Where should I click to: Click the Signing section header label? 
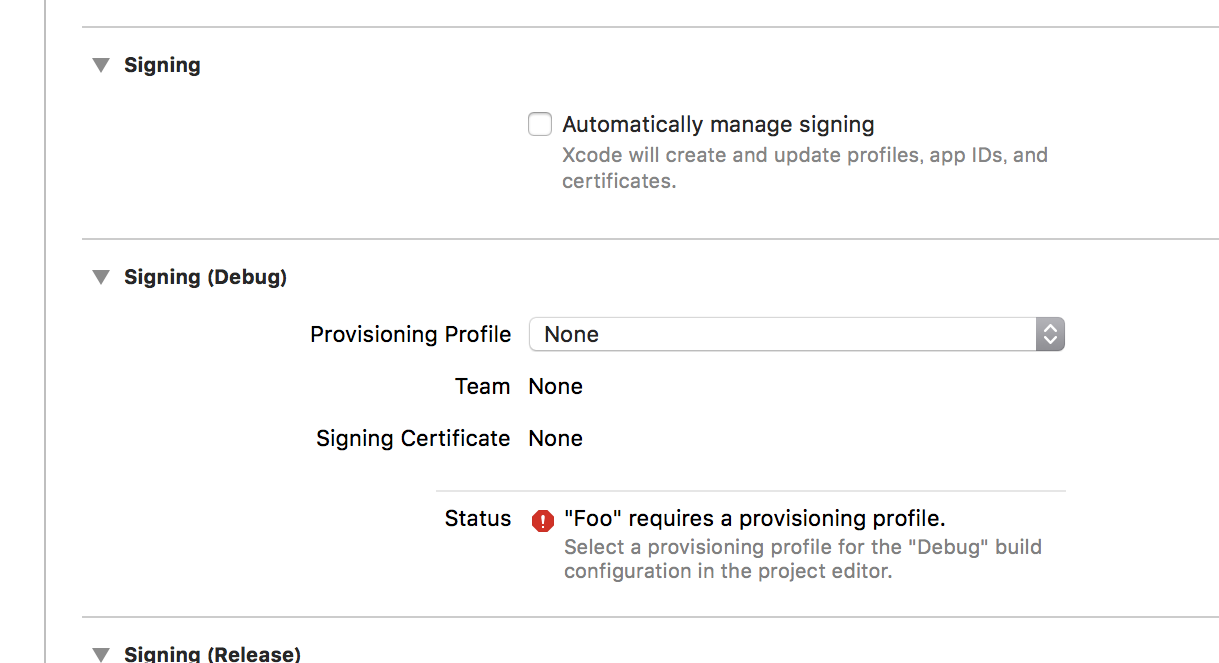pyautogui.click(x=162, y=64)
